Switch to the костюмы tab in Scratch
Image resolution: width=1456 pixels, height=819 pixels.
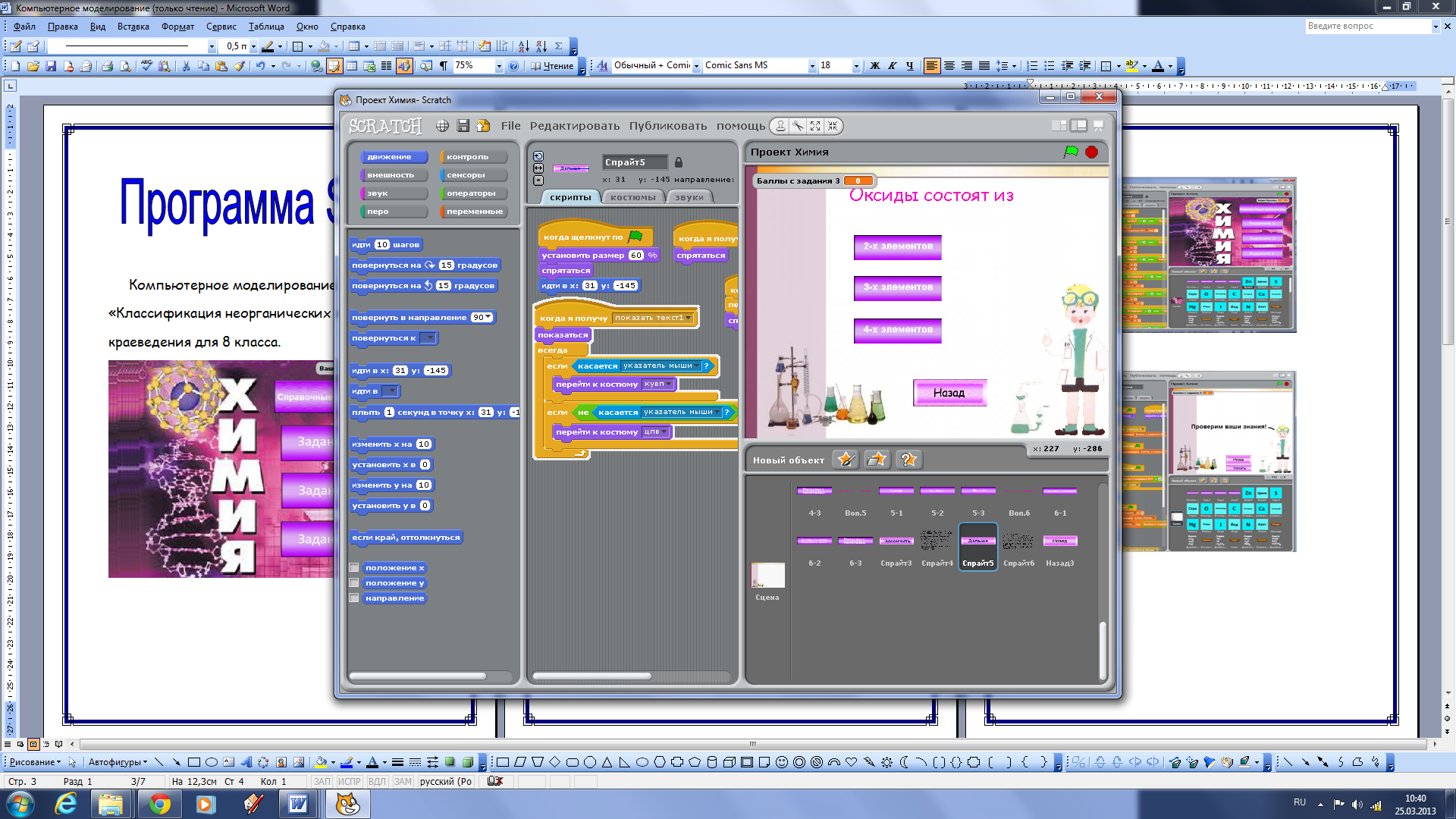click(x=633, y=197)
